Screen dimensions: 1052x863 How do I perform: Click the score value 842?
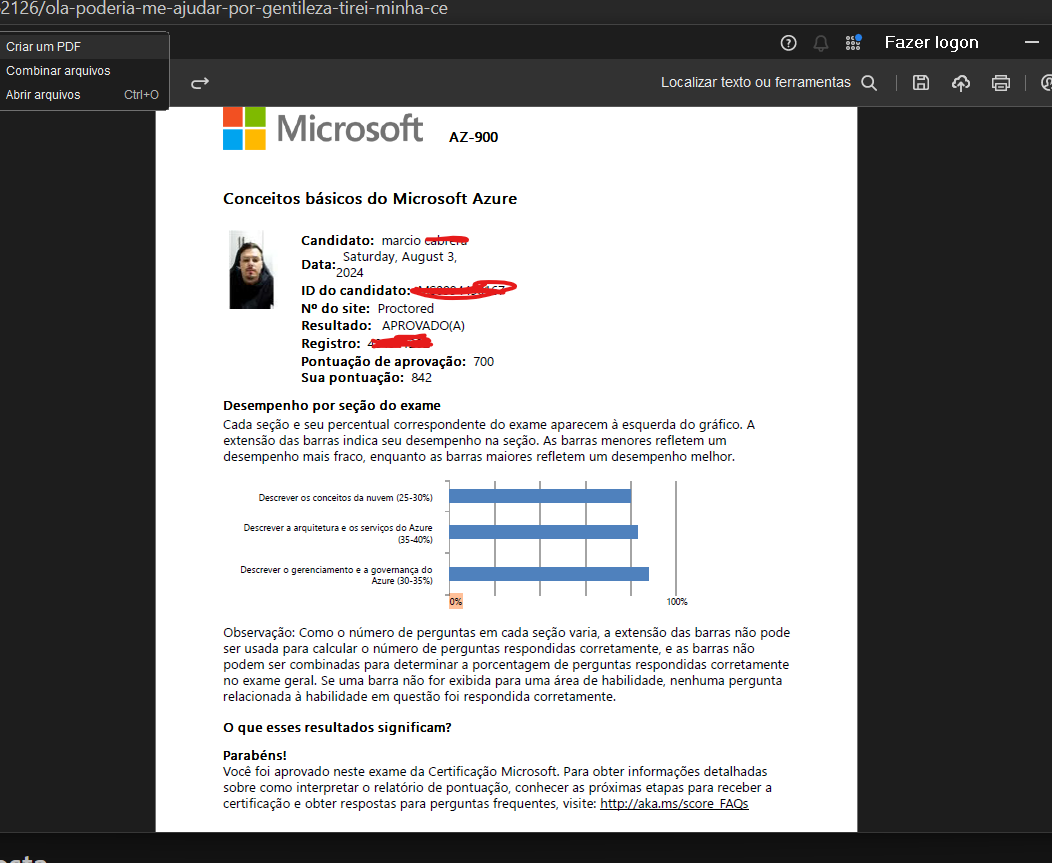point(421,378)
